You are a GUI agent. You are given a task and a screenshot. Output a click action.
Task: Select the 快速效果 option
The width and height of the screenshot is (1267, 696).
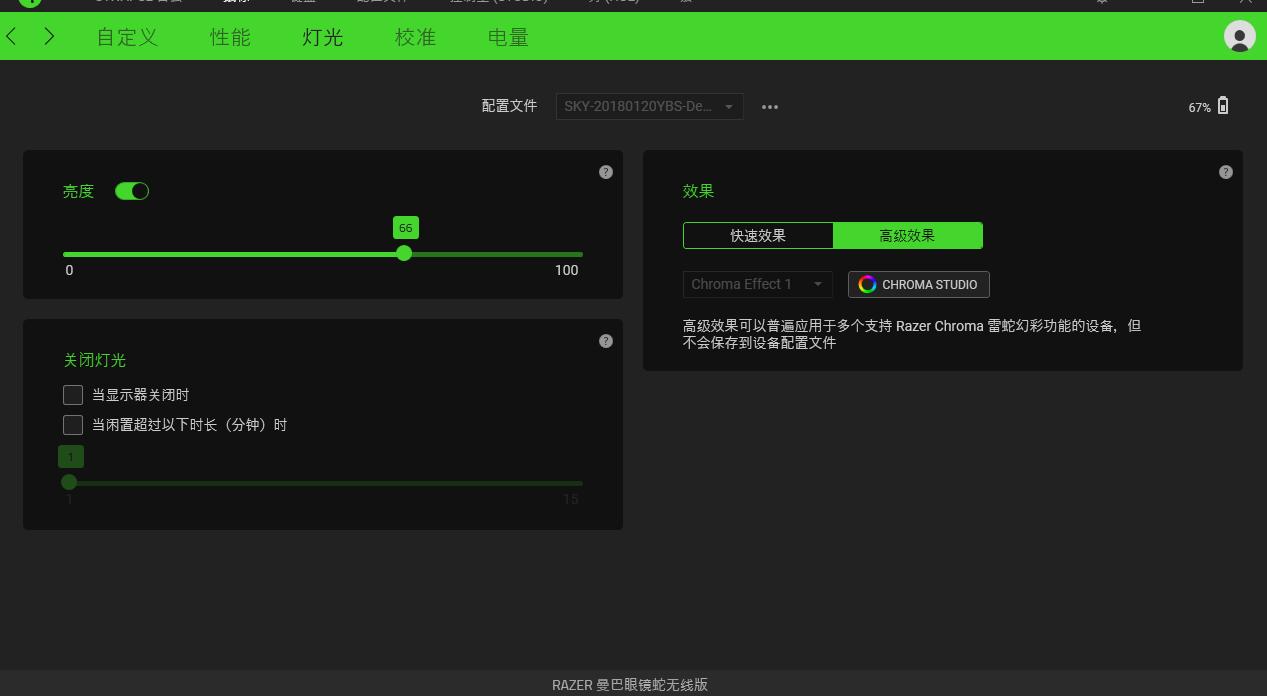[757, 235]
